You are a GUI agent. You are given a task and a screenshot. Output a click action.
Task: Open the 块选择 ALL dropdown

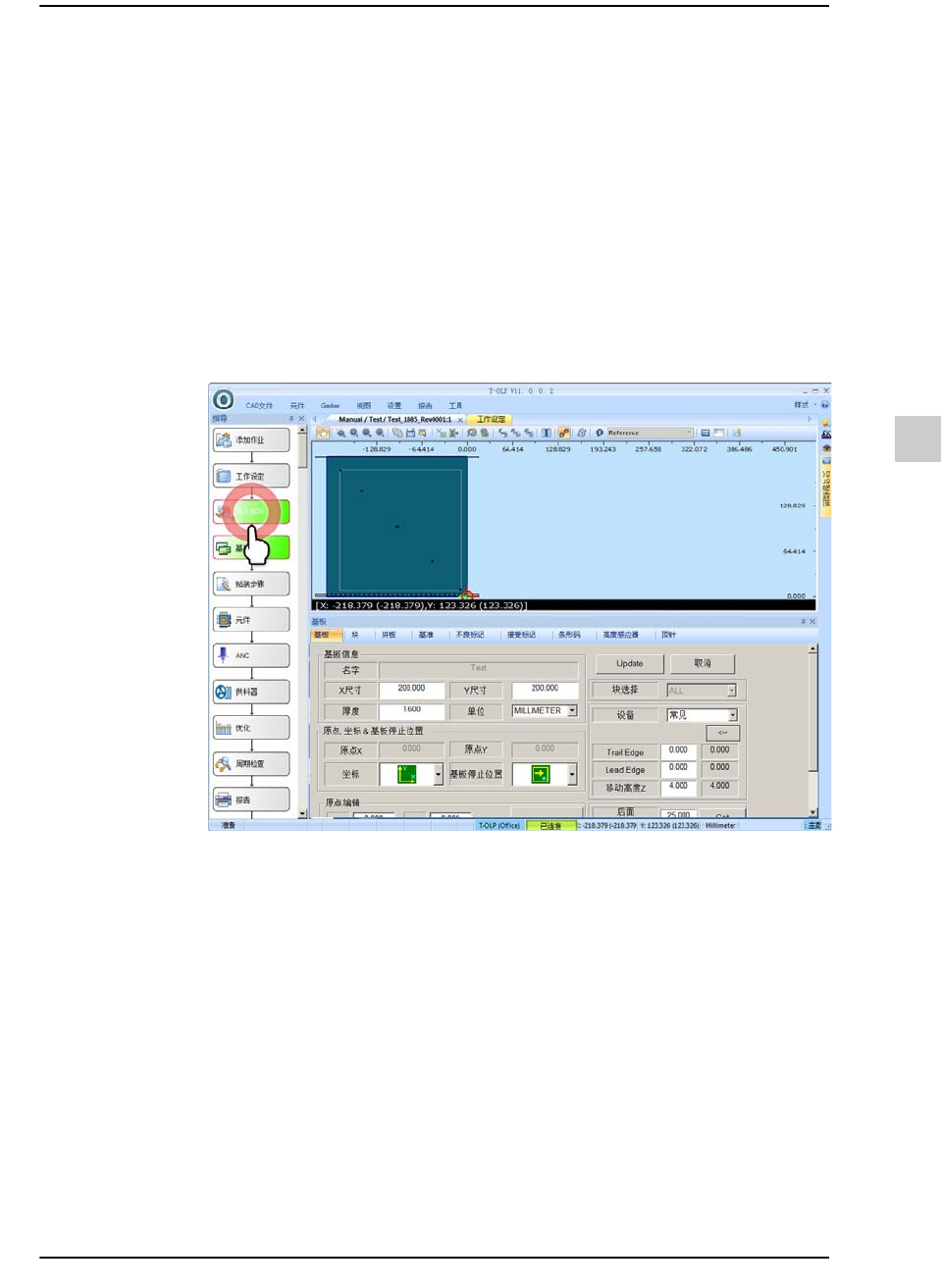(x=702, y=691)
